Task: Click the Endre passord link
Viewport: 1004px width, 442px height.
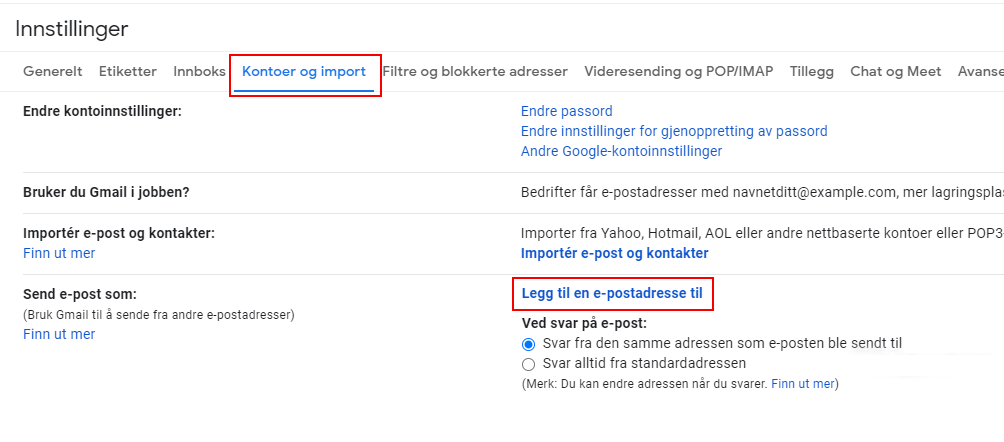Action: 567,111
